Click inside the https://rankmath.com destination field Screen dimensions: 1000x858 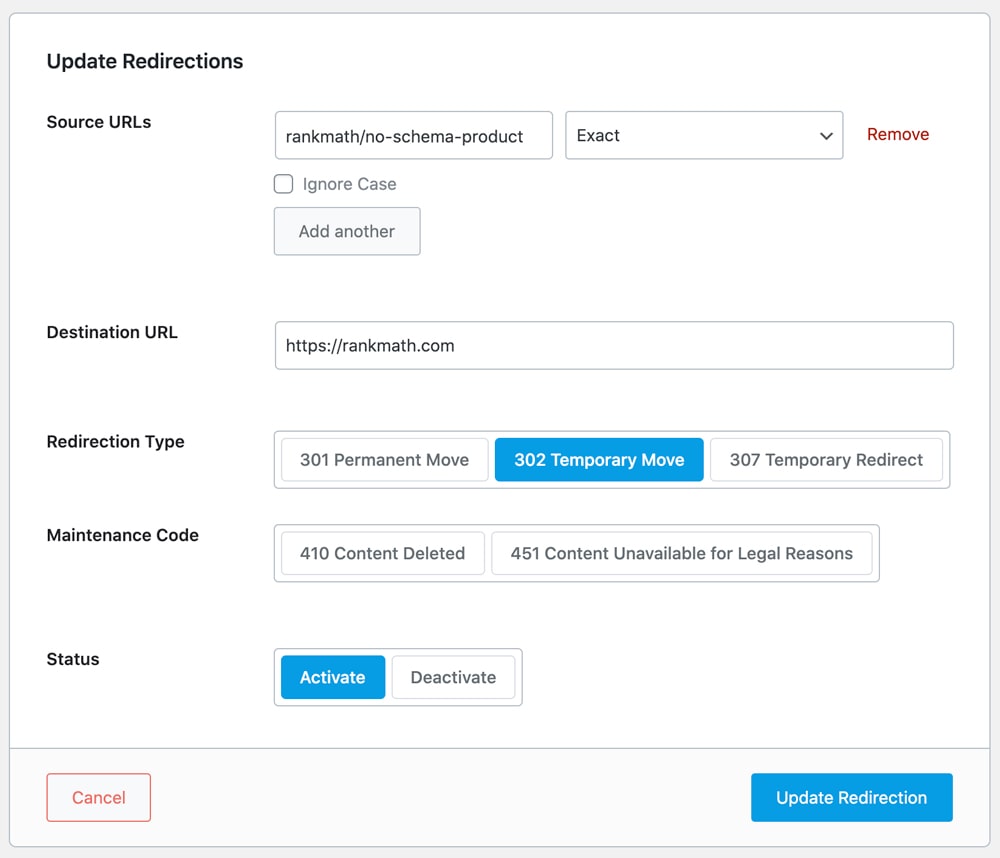tap(613, 345)
